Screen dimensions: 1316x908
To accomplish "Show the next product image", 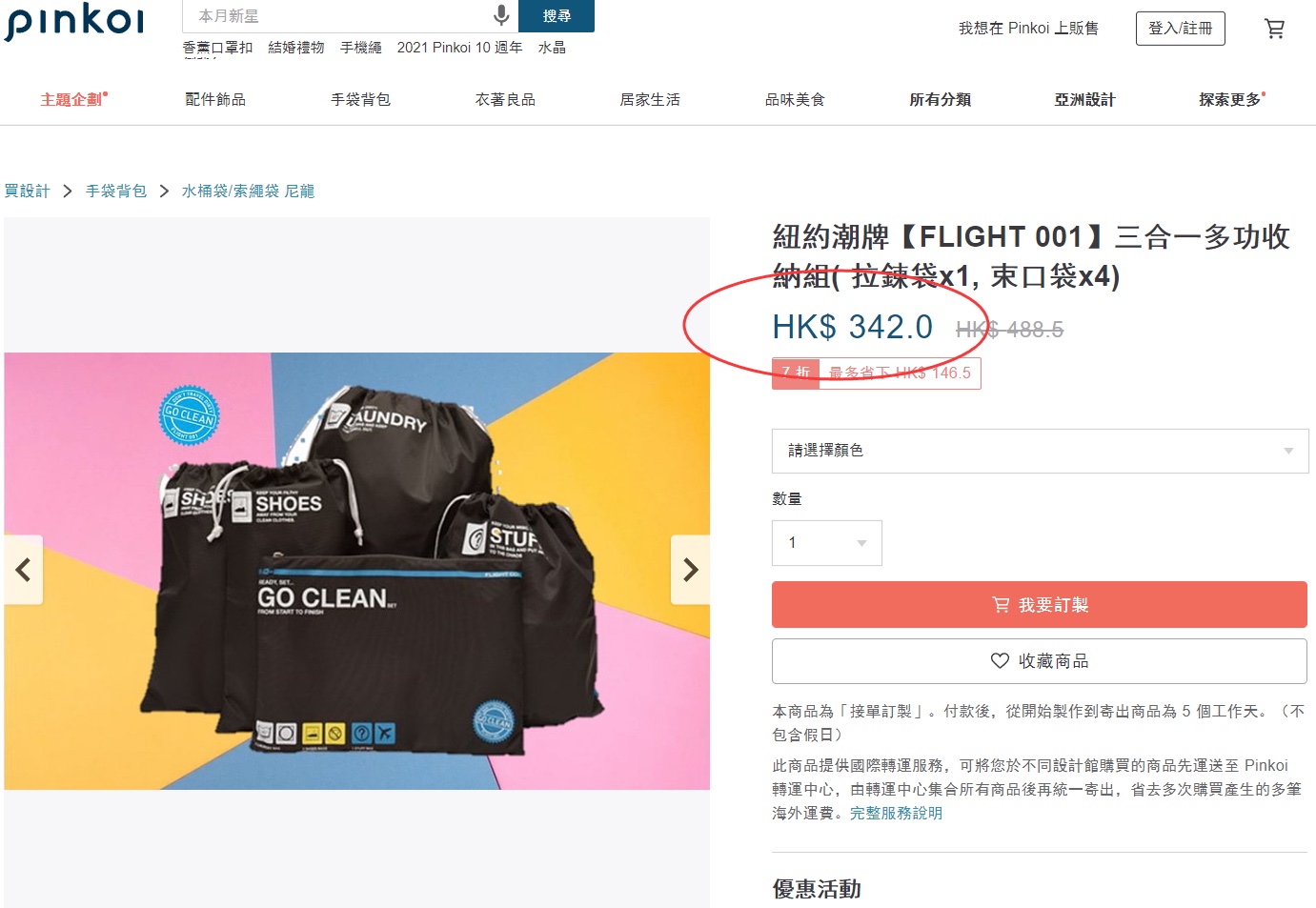I will tap(691, 570).
